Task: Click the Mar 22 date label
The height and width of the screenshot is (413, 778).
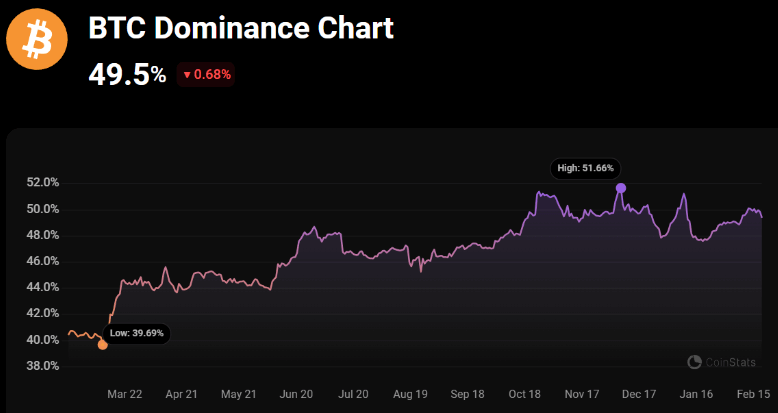Action: click(125, 394)
